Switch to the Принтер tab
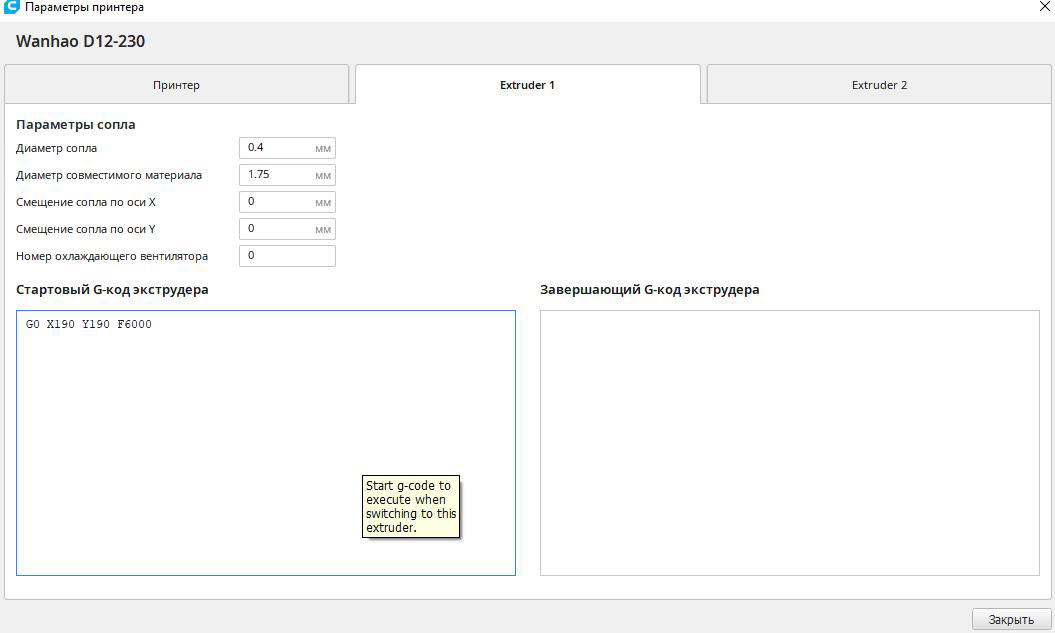 [177, 85]
